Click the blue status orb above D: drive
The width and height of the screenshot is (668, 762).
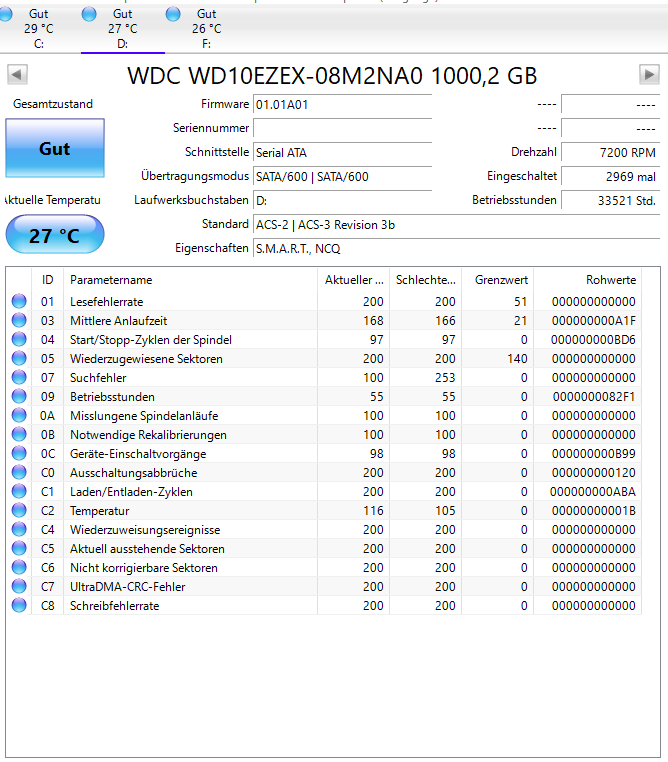pyautogui.click(x=89, y=14)
